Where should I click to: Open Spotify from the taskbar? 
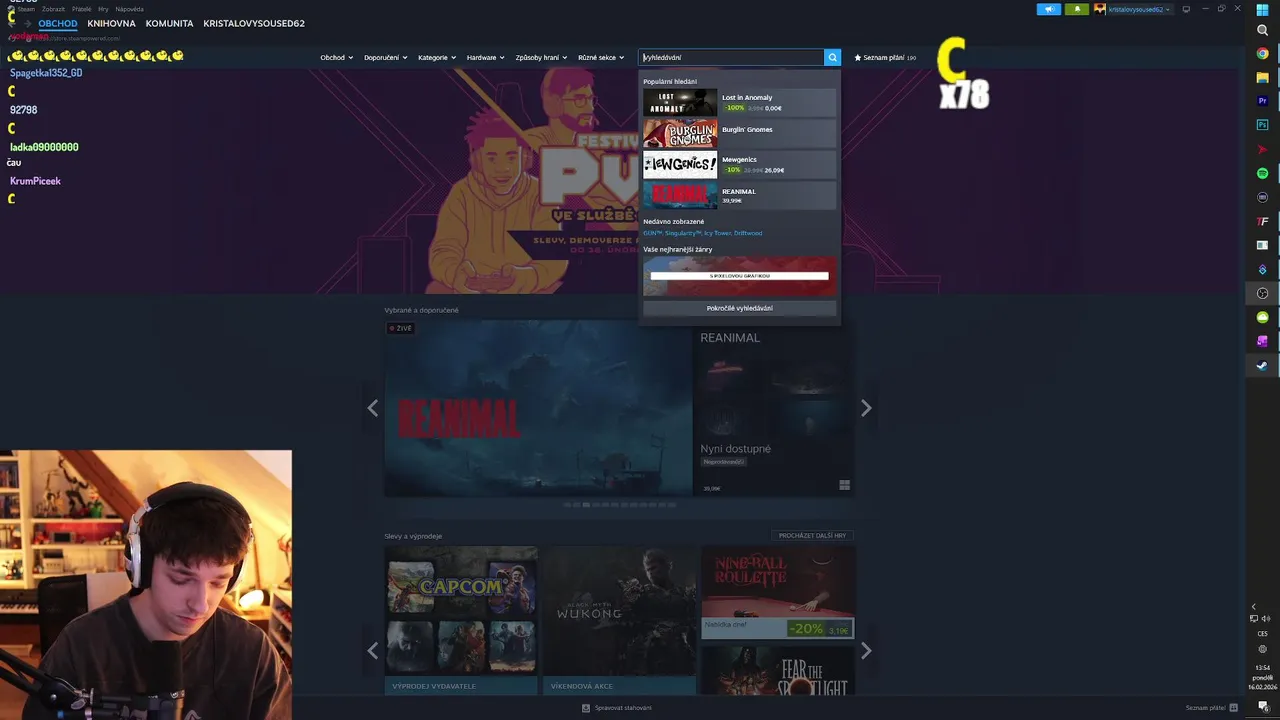[1262, 173]
